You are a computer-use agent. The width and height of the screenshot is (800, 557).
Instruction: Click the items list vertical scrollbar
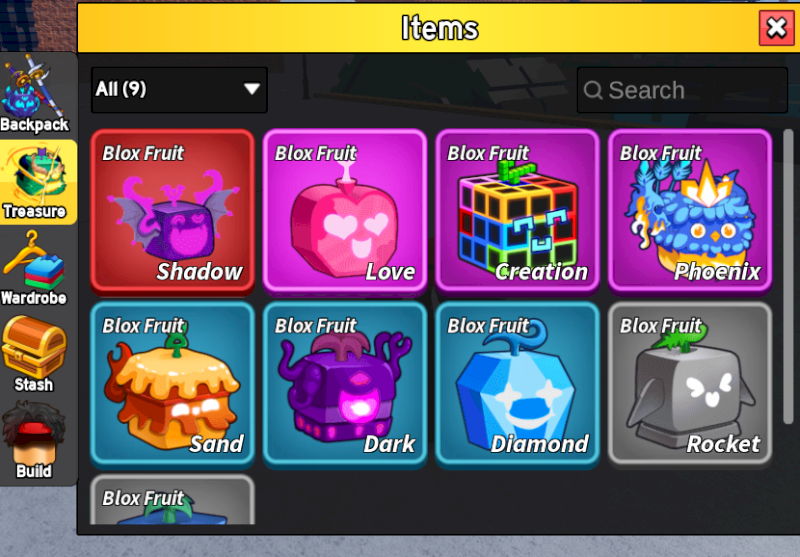[x=788, y=275]
